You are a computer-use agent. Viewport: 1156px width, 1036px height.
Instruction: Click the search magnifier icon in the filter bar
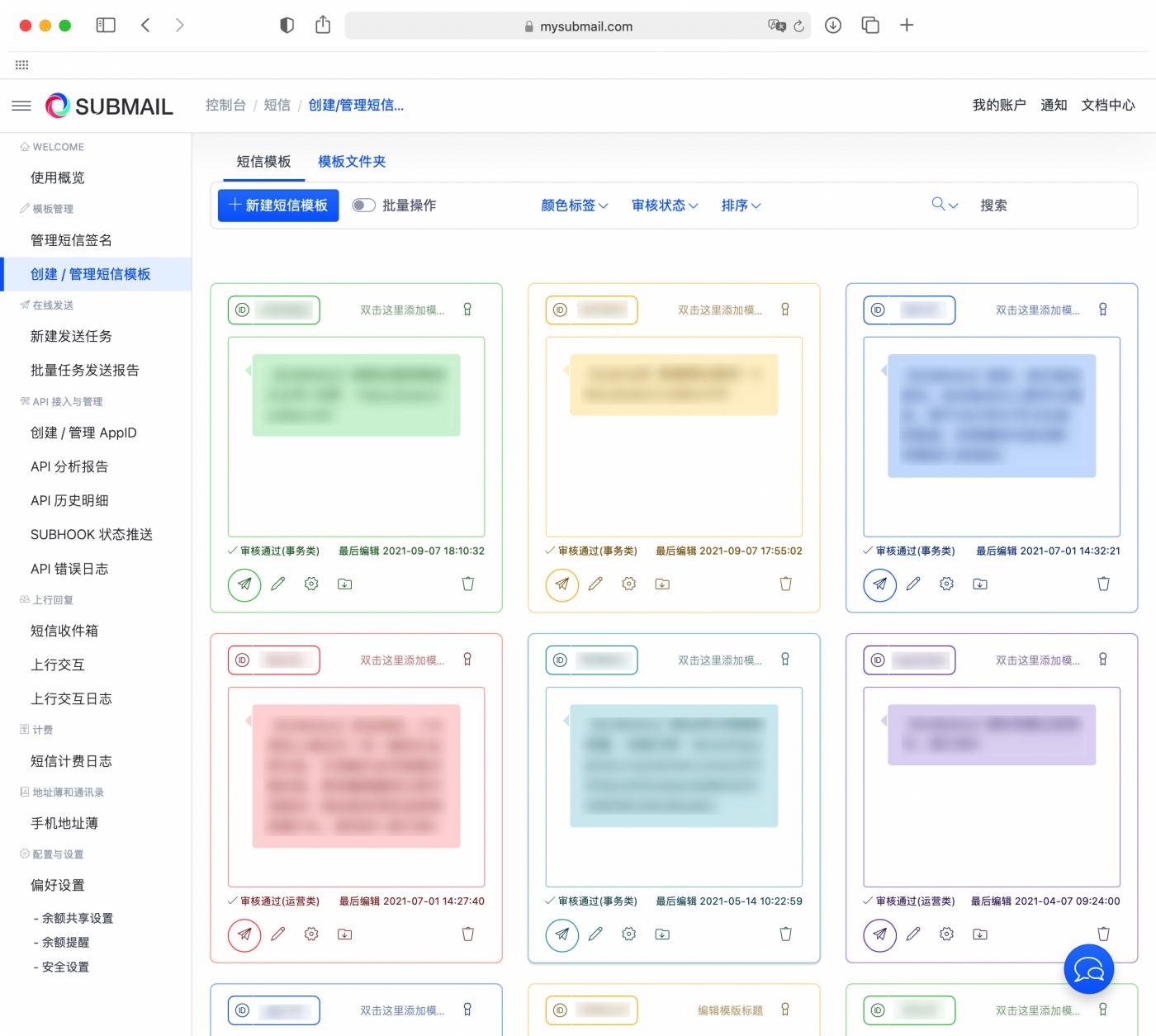tap(938, 205)
